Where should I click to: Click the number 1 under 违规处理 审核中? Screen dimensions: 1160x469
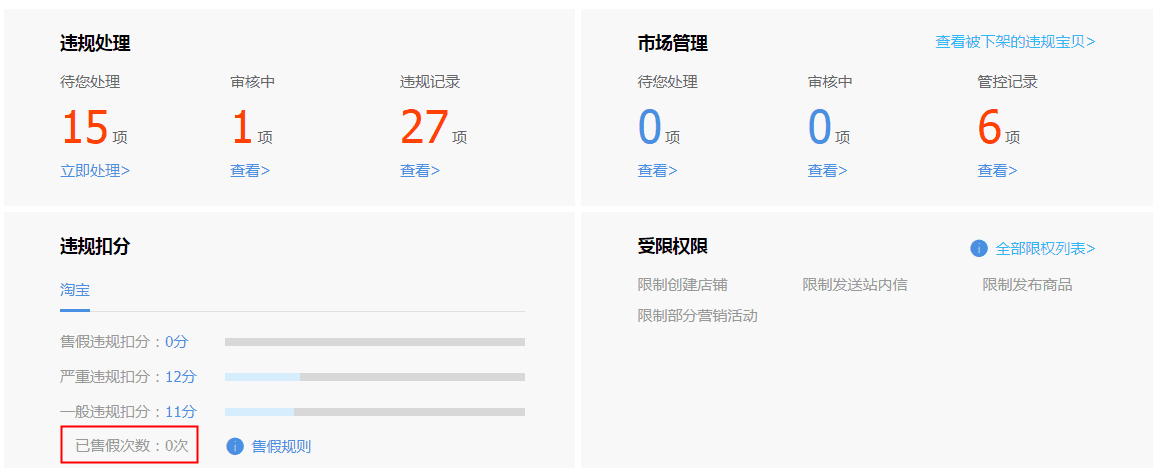click(243, 127)
